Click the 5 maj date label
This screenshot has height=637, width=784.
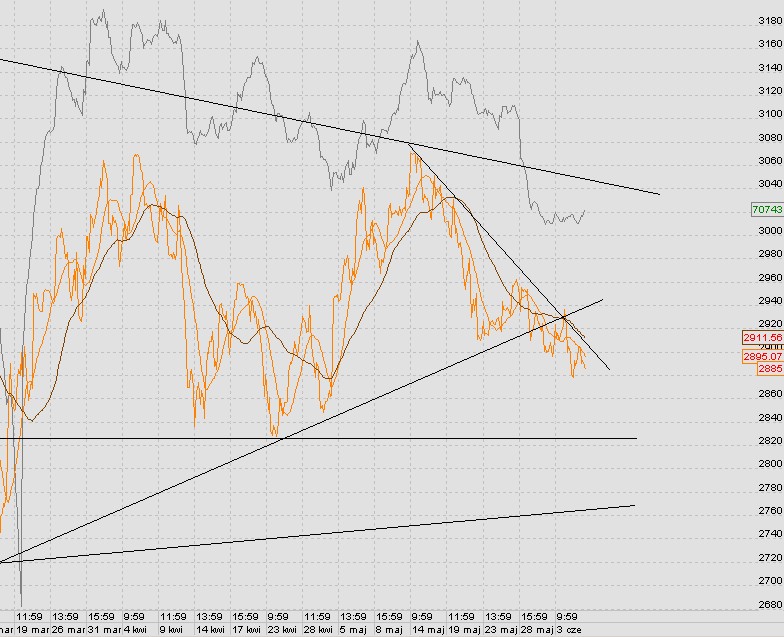353,630
